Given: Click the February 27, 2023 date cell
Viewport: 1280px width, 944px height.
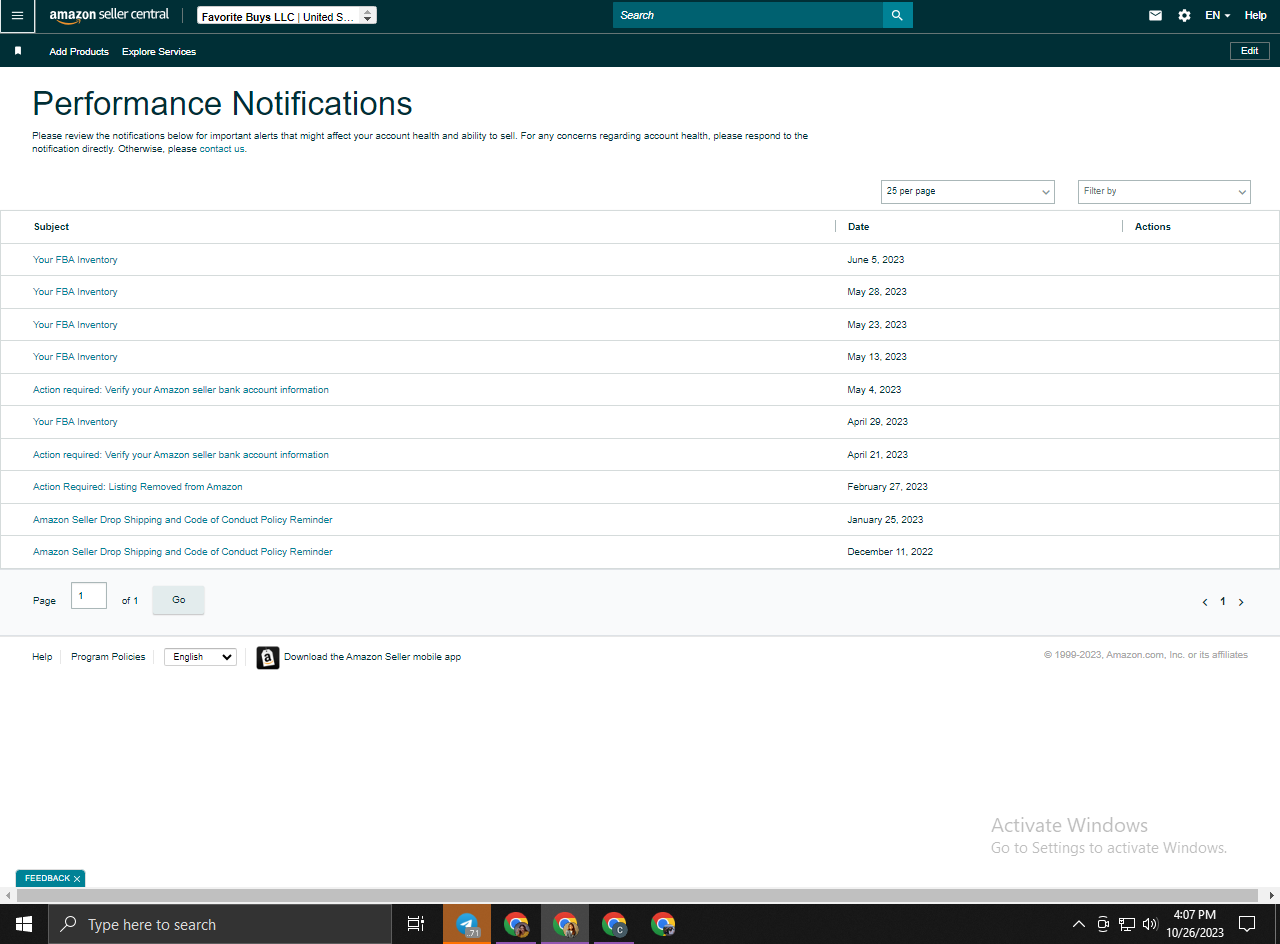Looking at the screenshot, I should click(887, 487).
